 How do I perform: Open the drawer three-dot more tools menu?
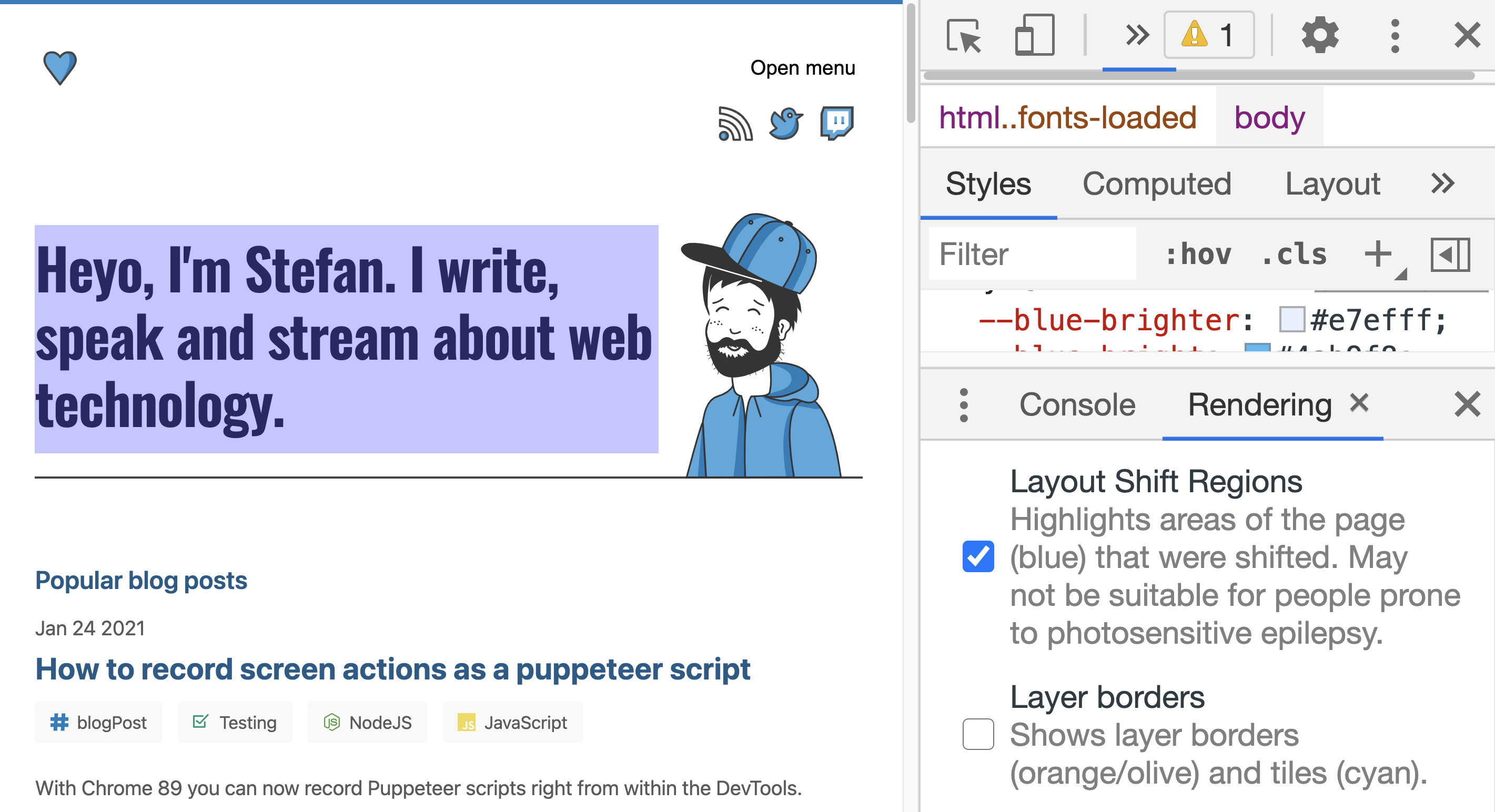(964, 404)
